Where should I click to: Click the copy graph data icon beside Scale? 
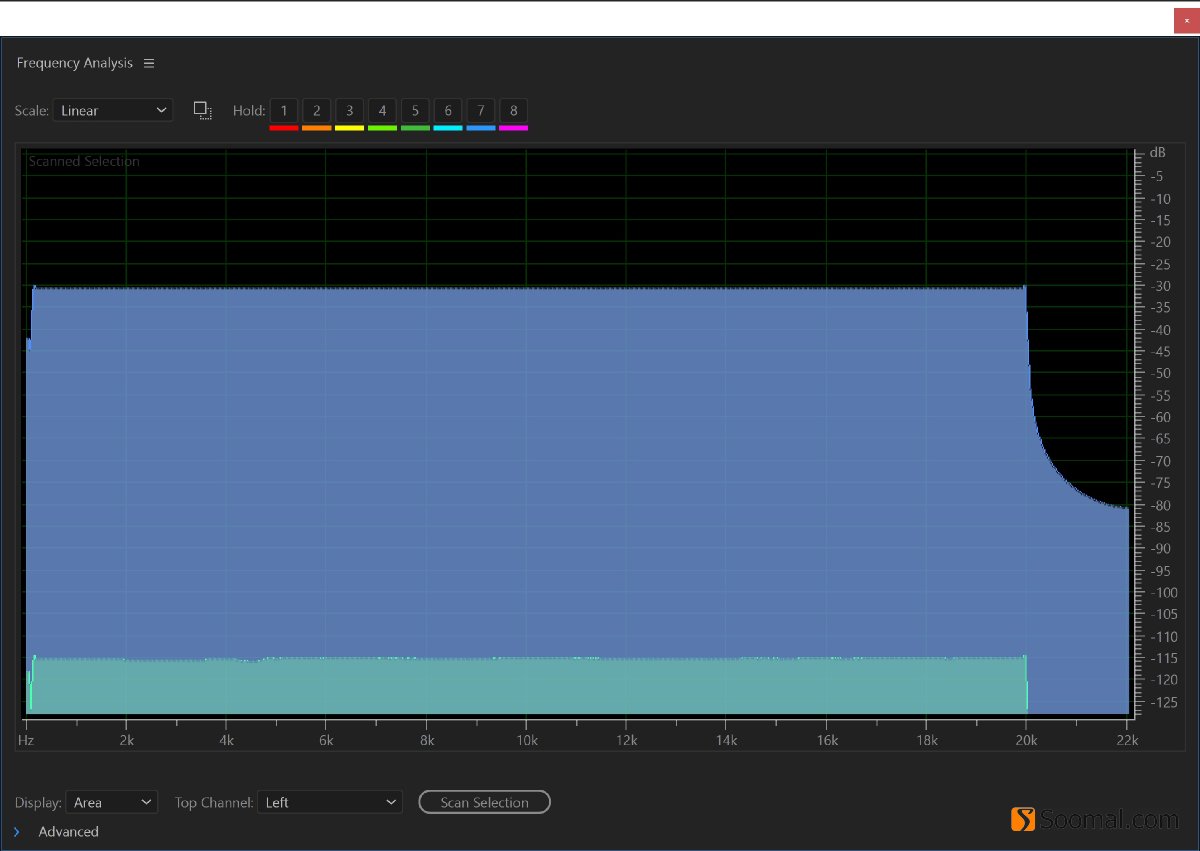[x=203, y=110]
